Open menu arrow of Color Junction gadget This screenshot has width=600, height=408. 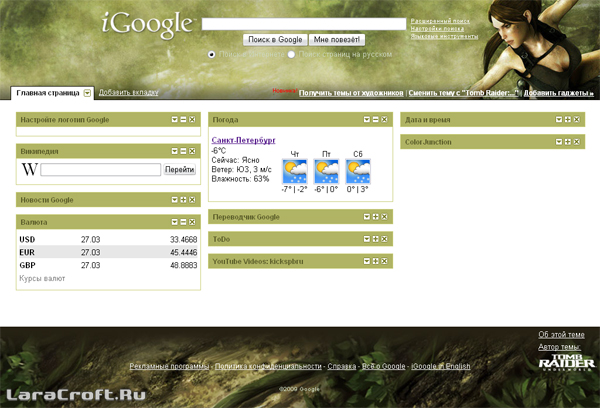pos(559,142)
